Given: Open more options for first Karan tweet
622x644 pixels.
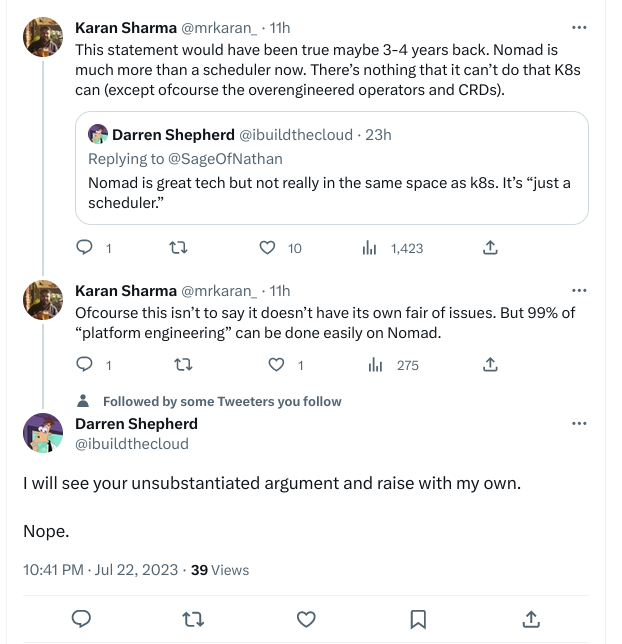Looking at the screenshot, I should coord(579,28).
